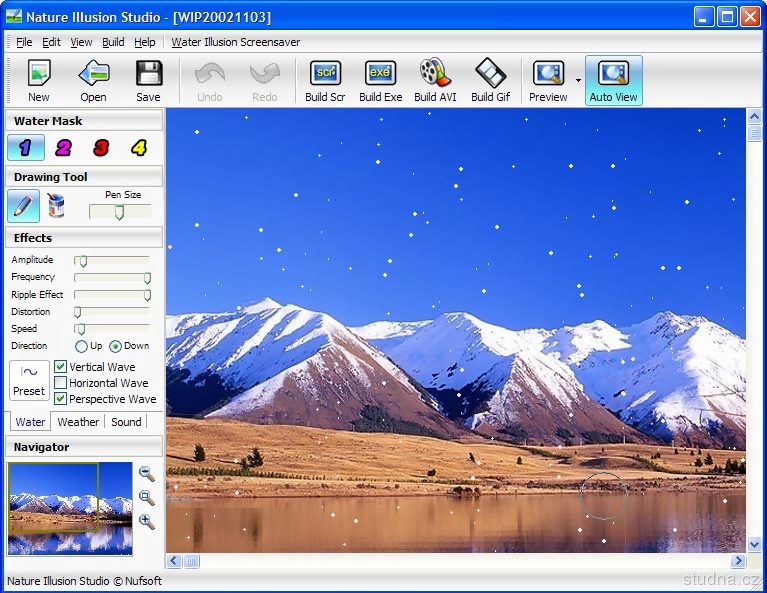Select the paint bucket fill tool
The width and height of the screenshot is (767, 593).
(56, 205)
